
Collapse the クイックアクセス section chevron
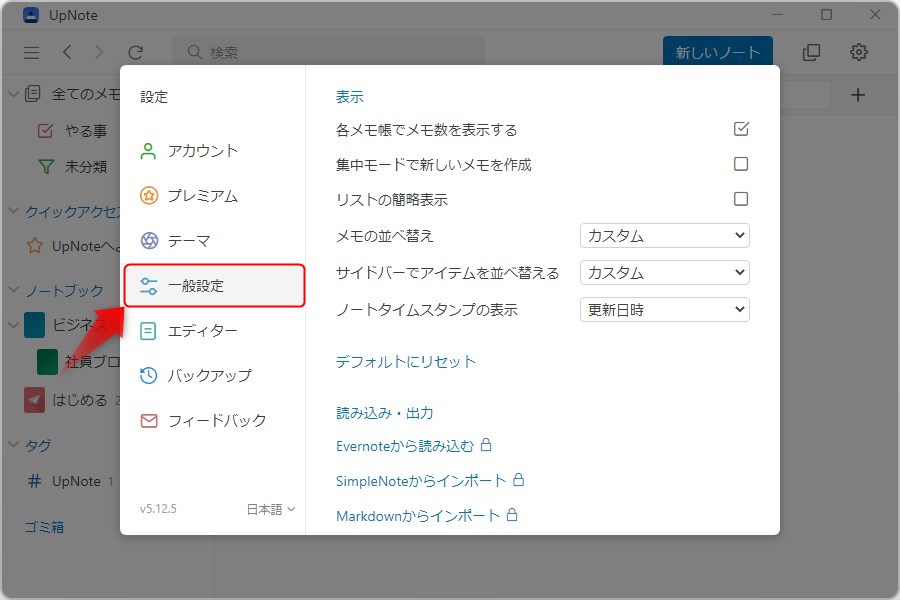tap(13, 211)
